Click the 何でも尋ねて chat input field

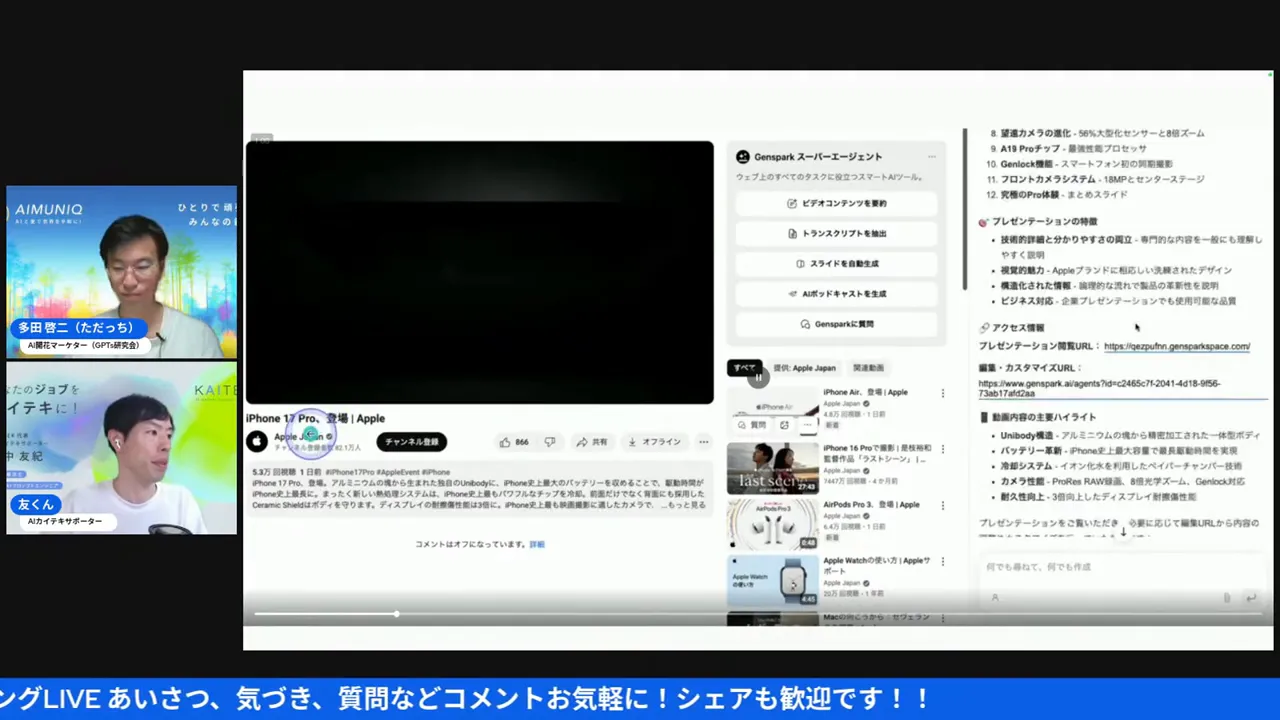(x=1100, y=567)
